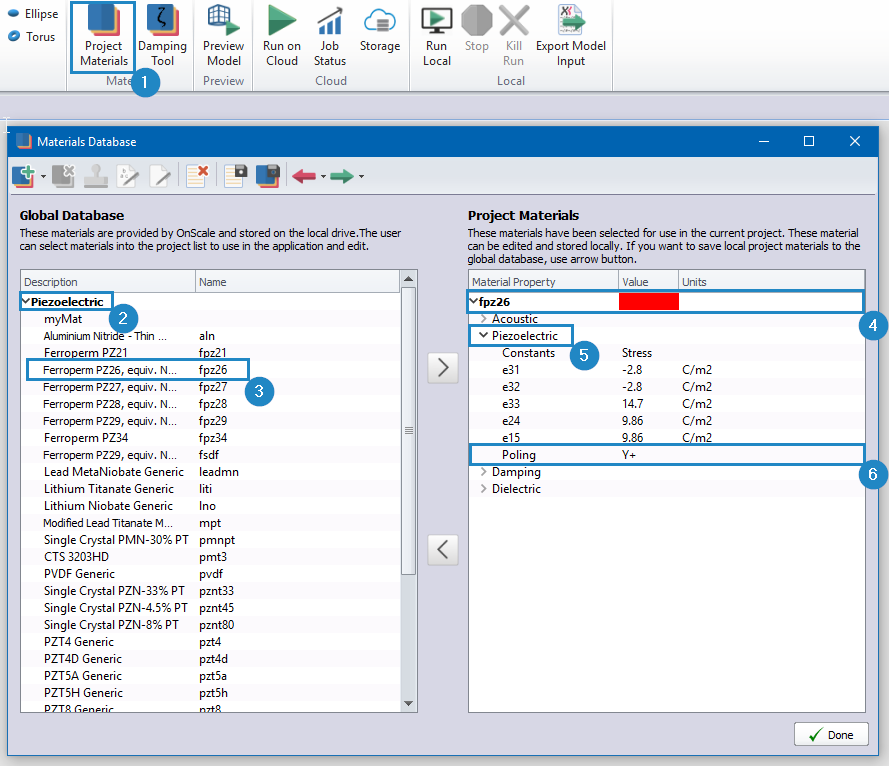Open the Damping Tool
889x766 pixels.
tap(162, 37)
